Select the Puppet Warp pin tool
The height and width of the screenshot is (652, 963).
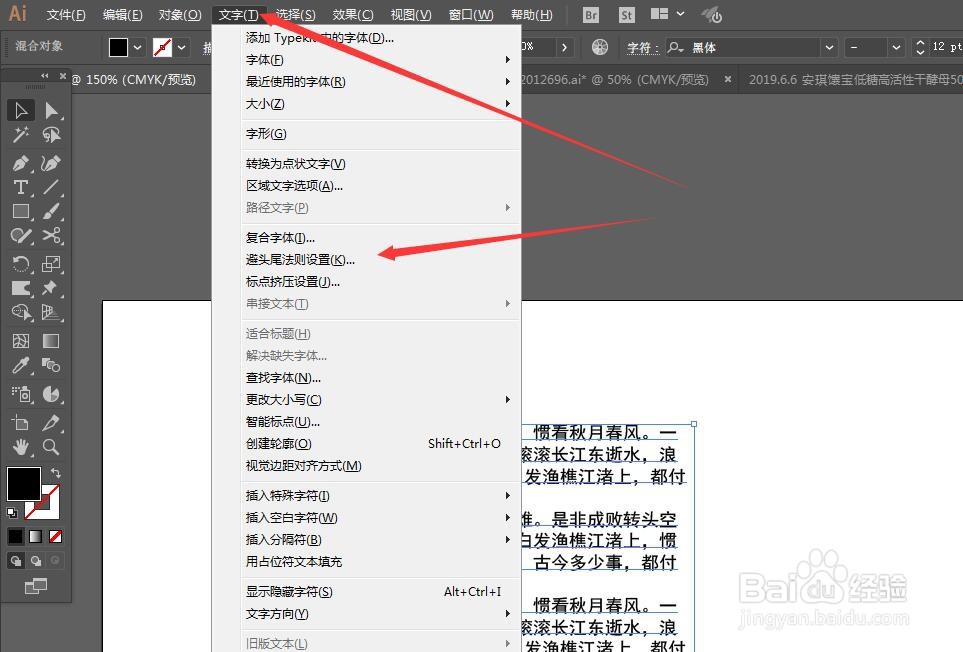(x=51, y=288)
